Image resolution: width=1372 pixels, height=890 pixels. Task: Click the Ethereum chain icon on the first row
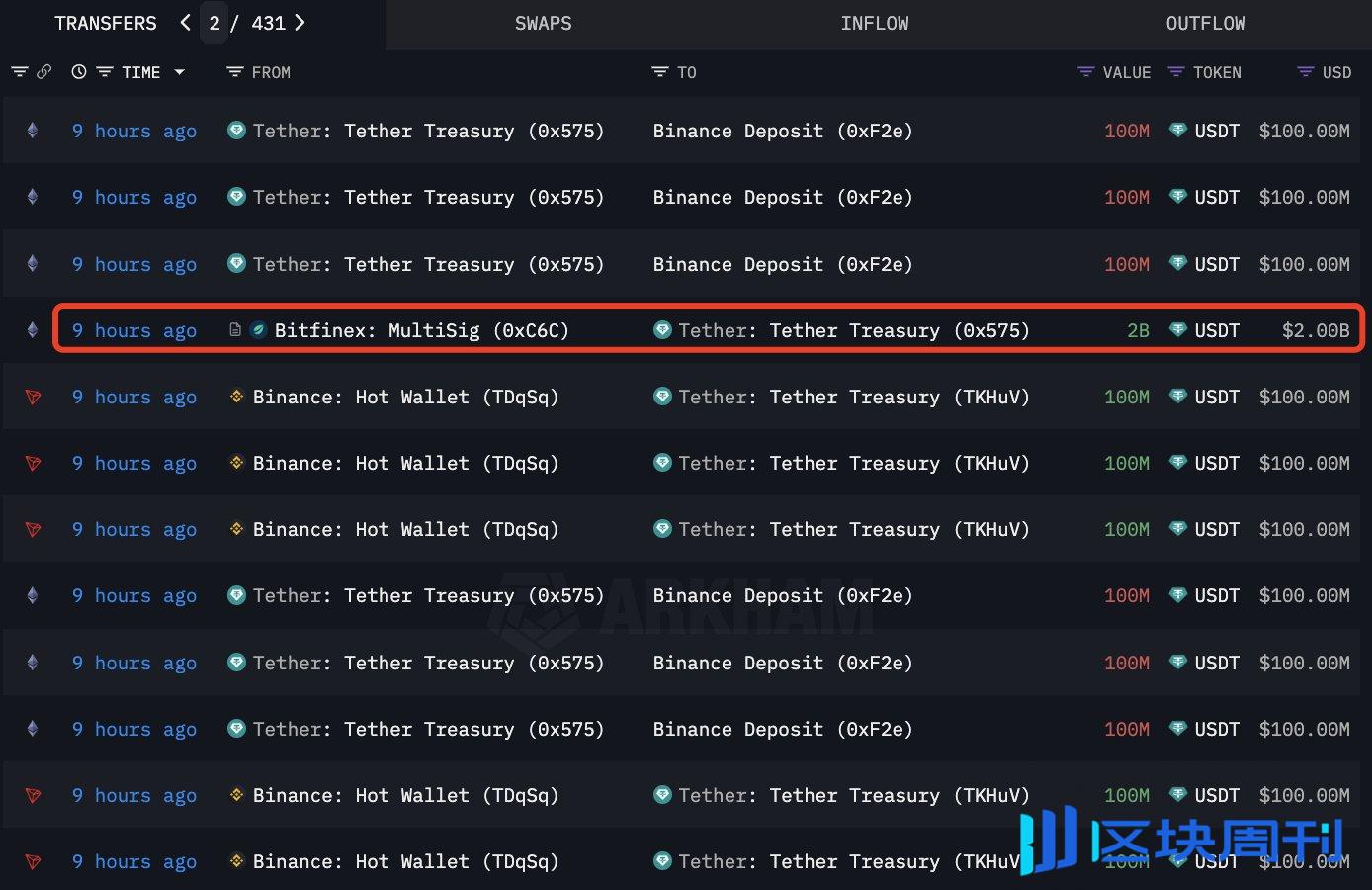coord(33,130)
